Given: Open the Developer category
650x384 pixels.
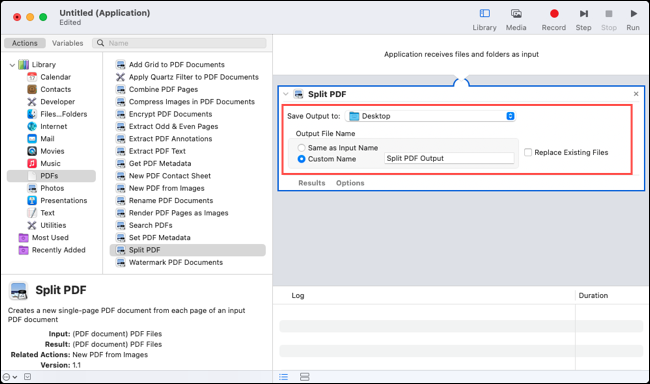Looking at the screenshot, I should click(57, 102).
